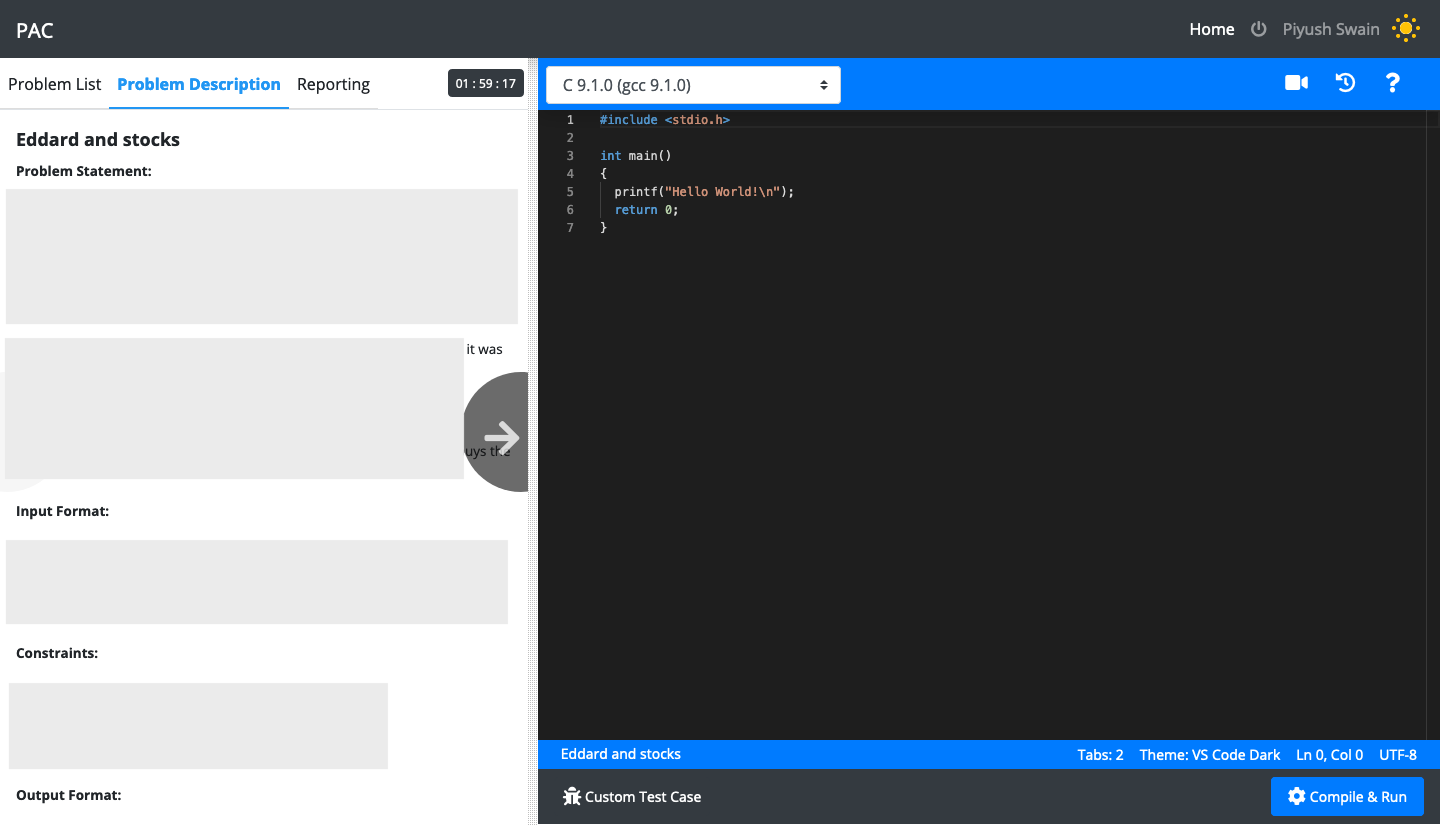
Task: Click the gear icon inside Compile & Run
Action: pyautogui.click(x=1296, y=796)
